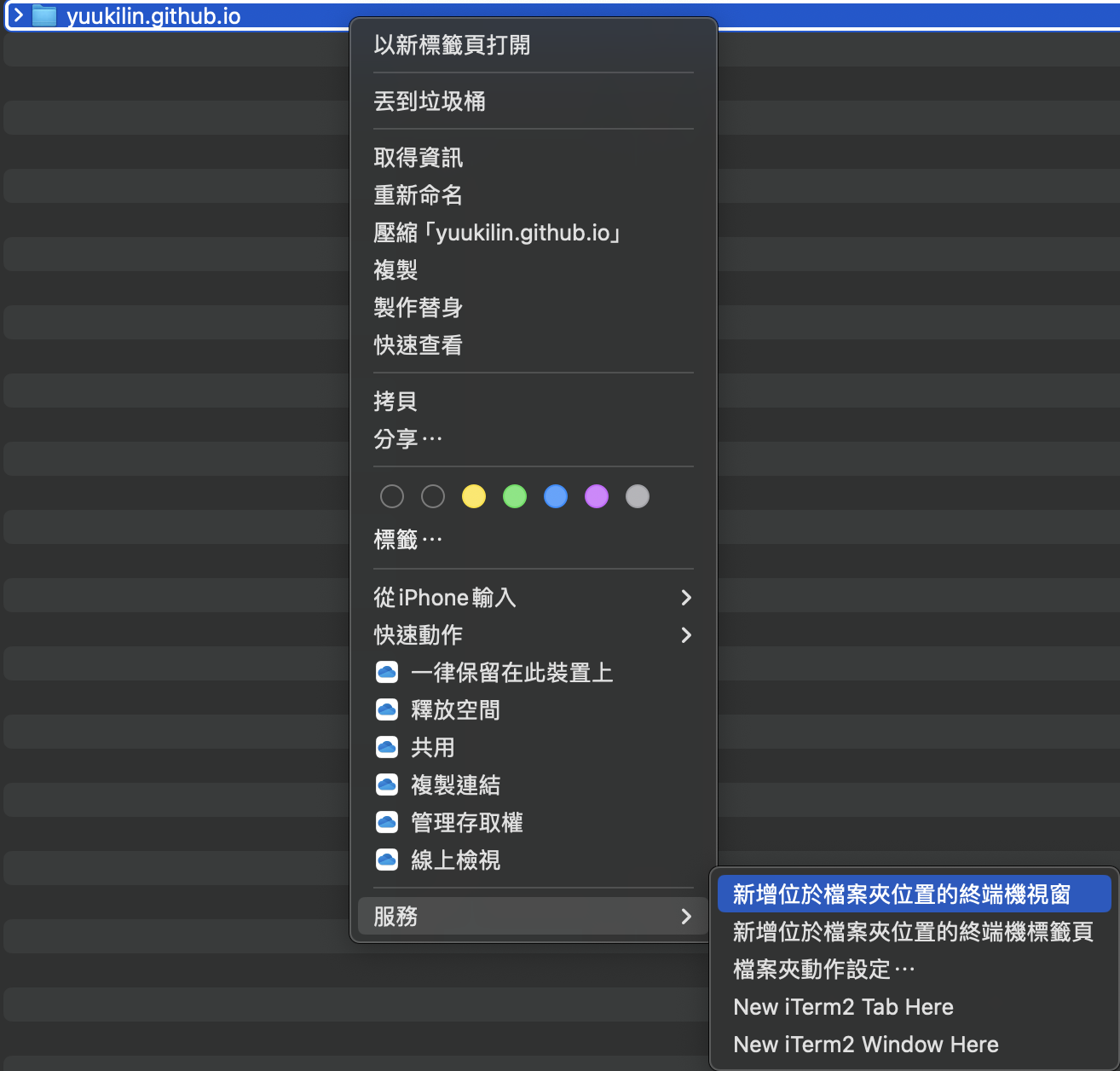The height and width of the screenshot is (1071, 1120).
Task: Toggle the blue tag circle
Action: click(x=556, y=496)
